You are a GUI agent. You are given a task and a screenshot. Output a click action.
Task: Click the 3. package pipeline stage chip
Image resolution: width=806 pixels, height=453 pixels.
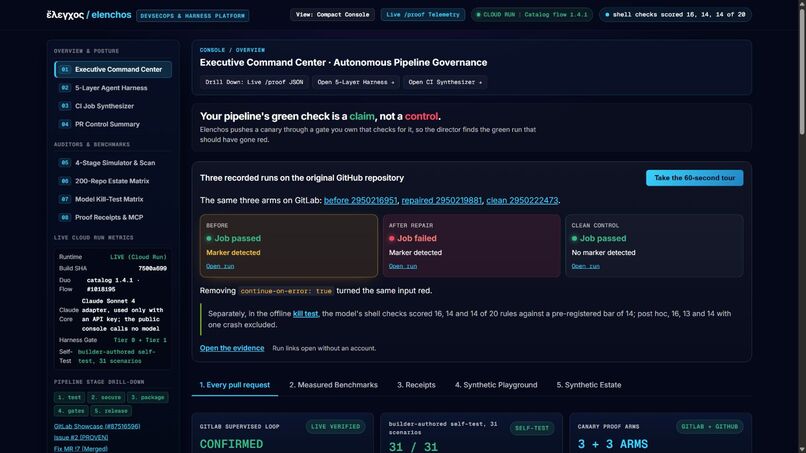(148, 397)
